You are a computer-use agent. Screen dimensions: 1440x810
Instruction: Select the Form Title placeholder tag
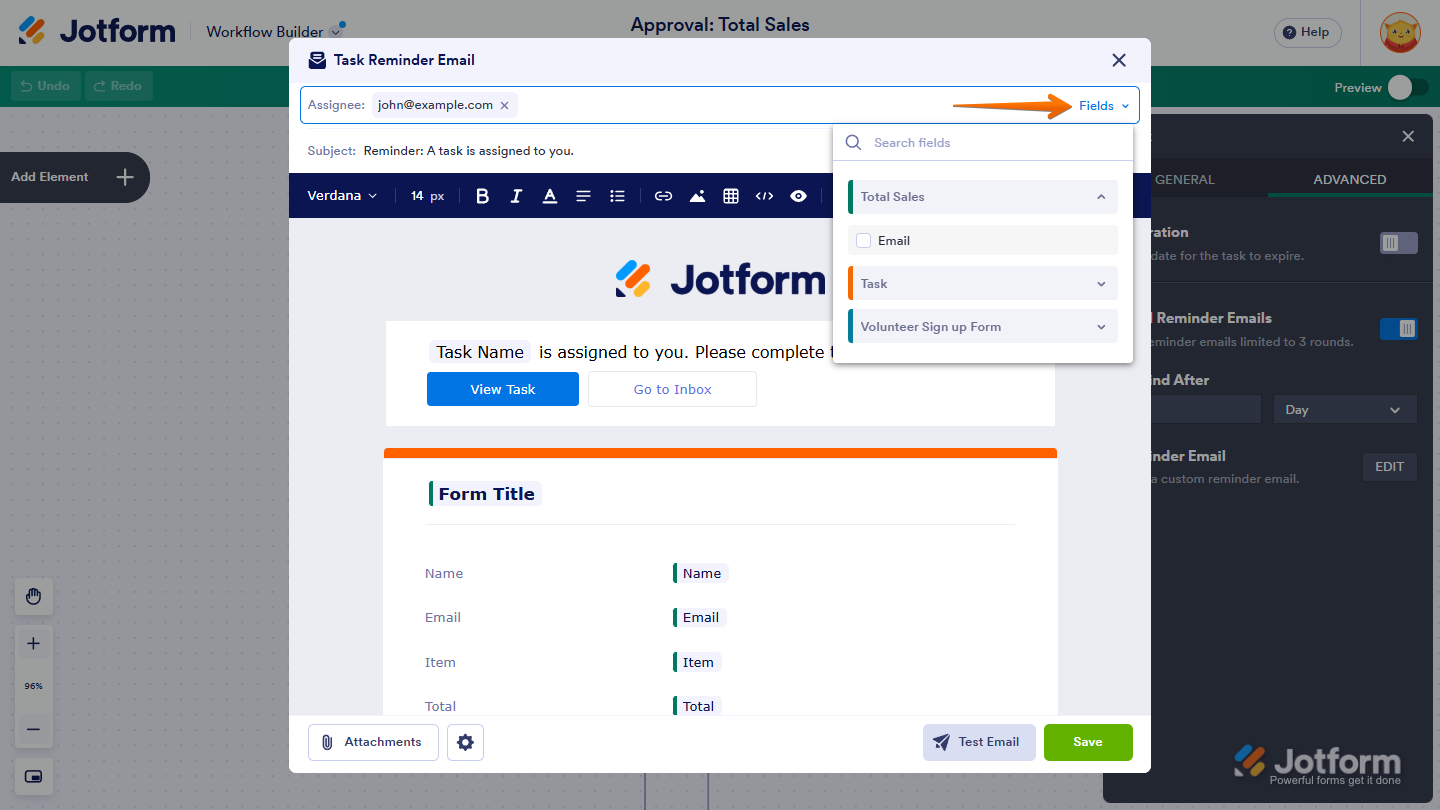tap(486, 494)
